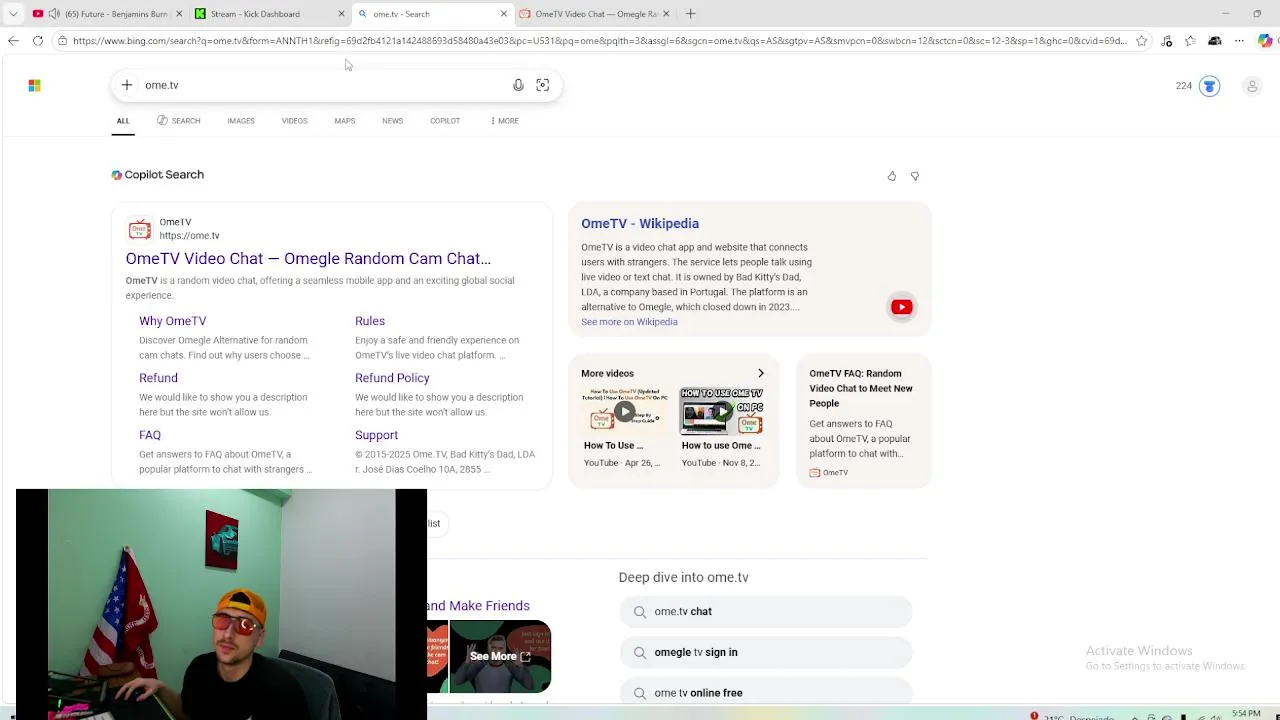Open 'OmeTV - Wikipedia' heading link
The width and height of the screenshot is (1280, 720).
640,224
